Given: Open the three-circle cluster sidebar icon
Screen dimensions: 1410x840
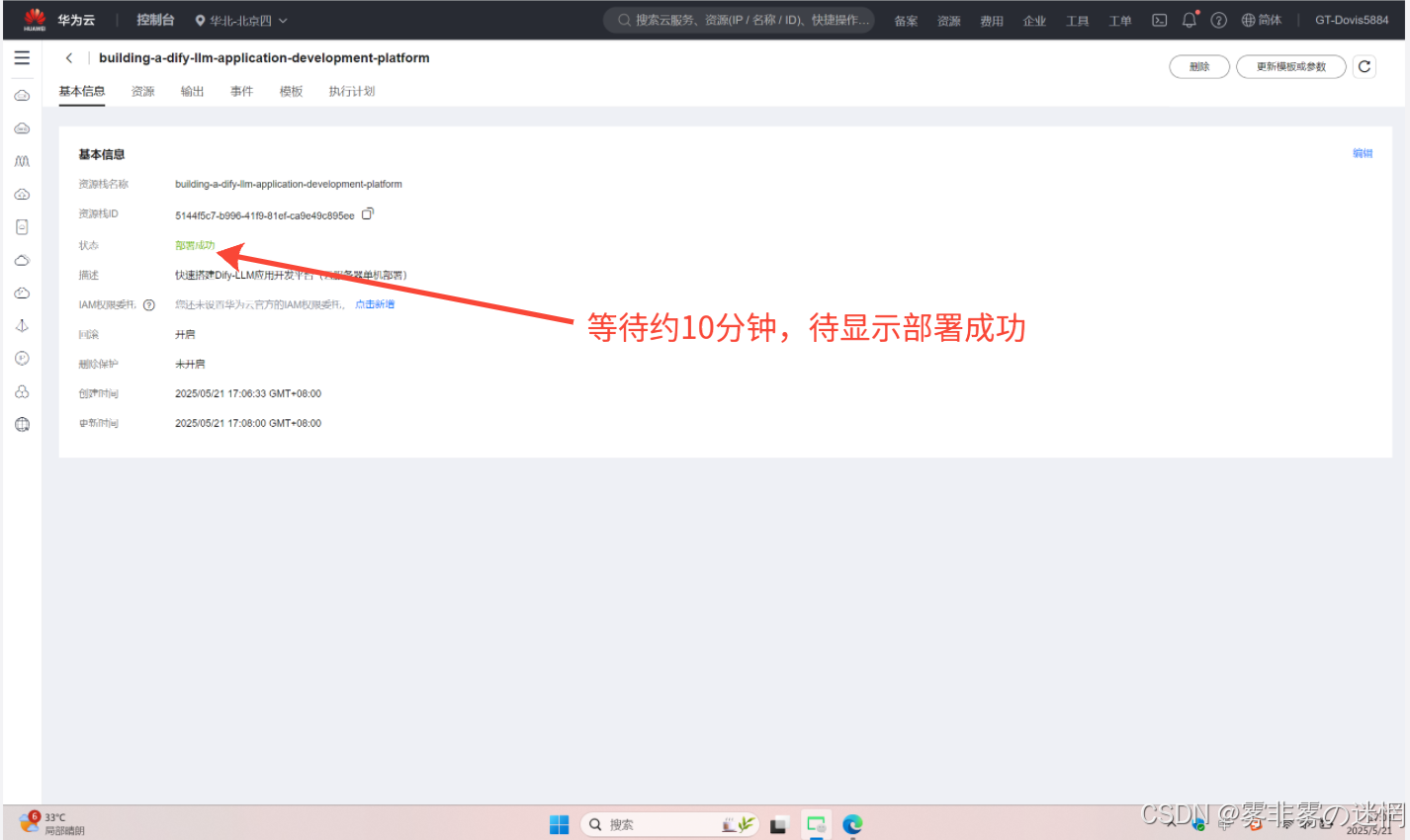Looking at the screenshot, I should point(22,392).
